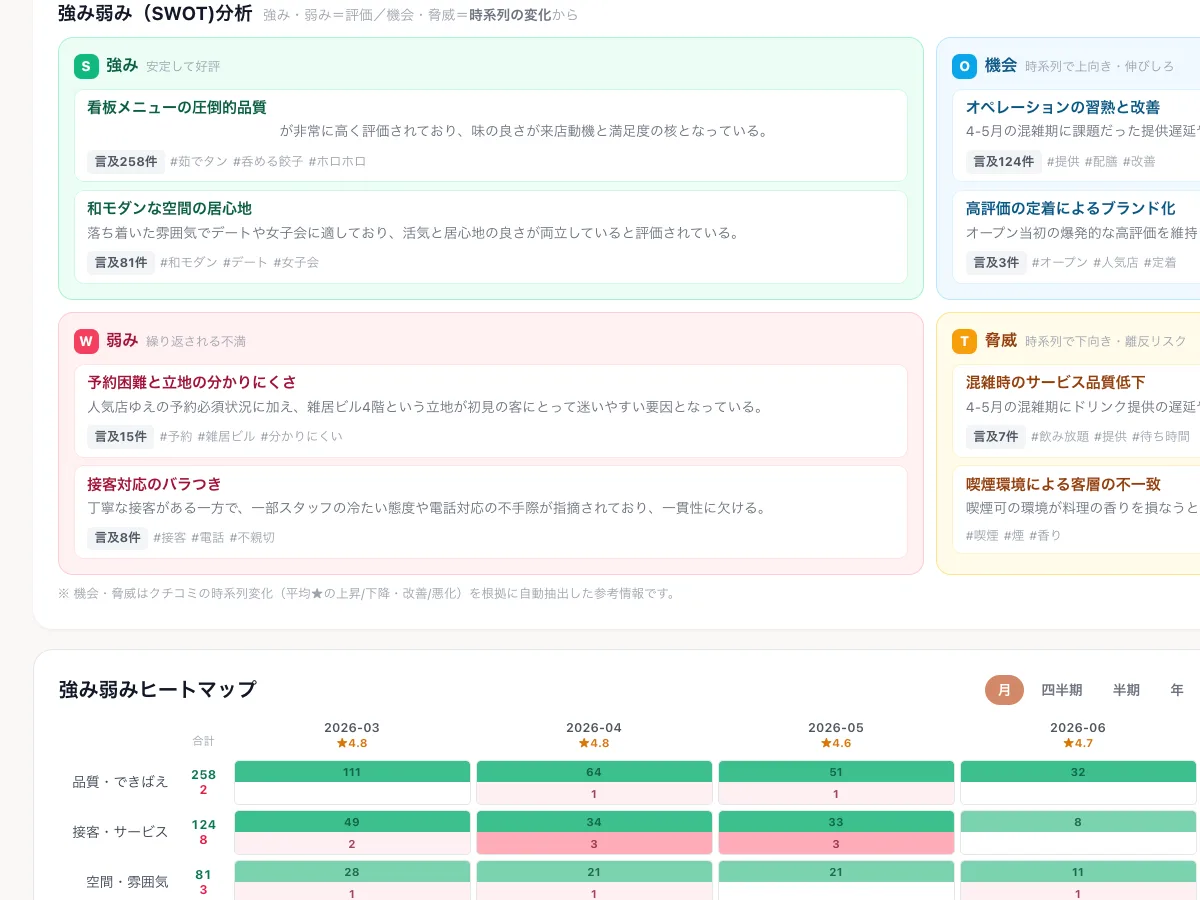Click the green S strengths icon
Viewport: 1200px width, 900px height.
(x=86, y=67)
